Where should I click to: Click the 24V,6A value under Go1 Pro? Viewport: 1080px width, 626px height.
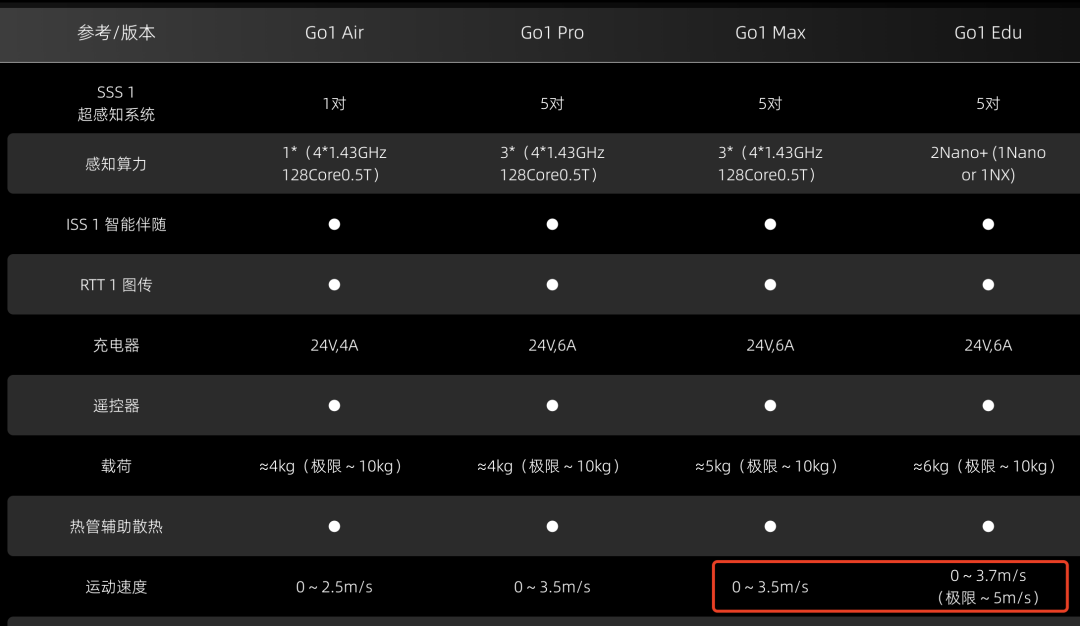552,345
